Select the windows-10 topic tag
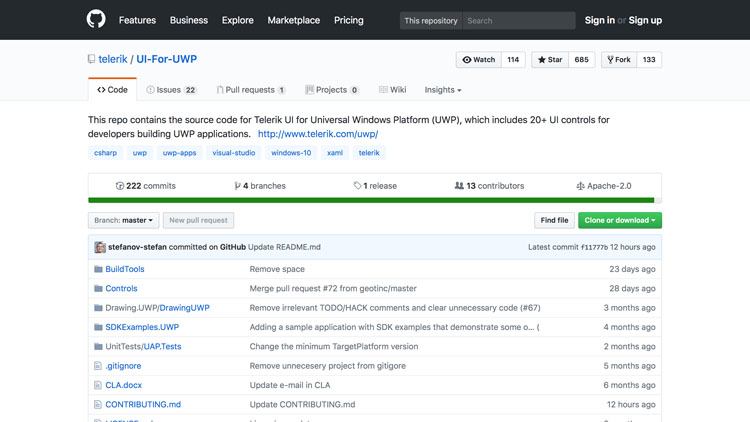This screenshot has width=750, height=422. coord(291,153)
